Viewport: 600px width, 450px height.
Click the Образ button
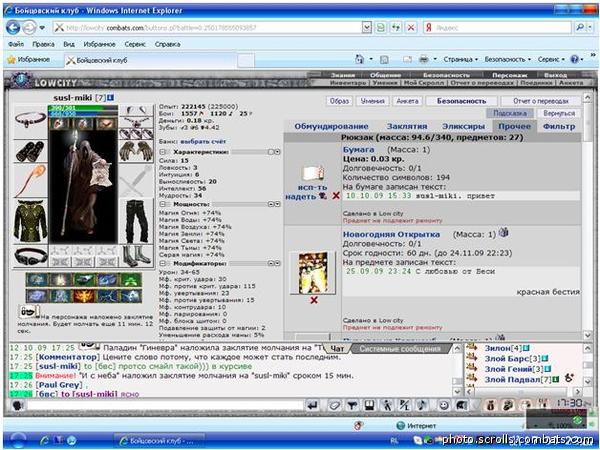click(x=339, y=101)
